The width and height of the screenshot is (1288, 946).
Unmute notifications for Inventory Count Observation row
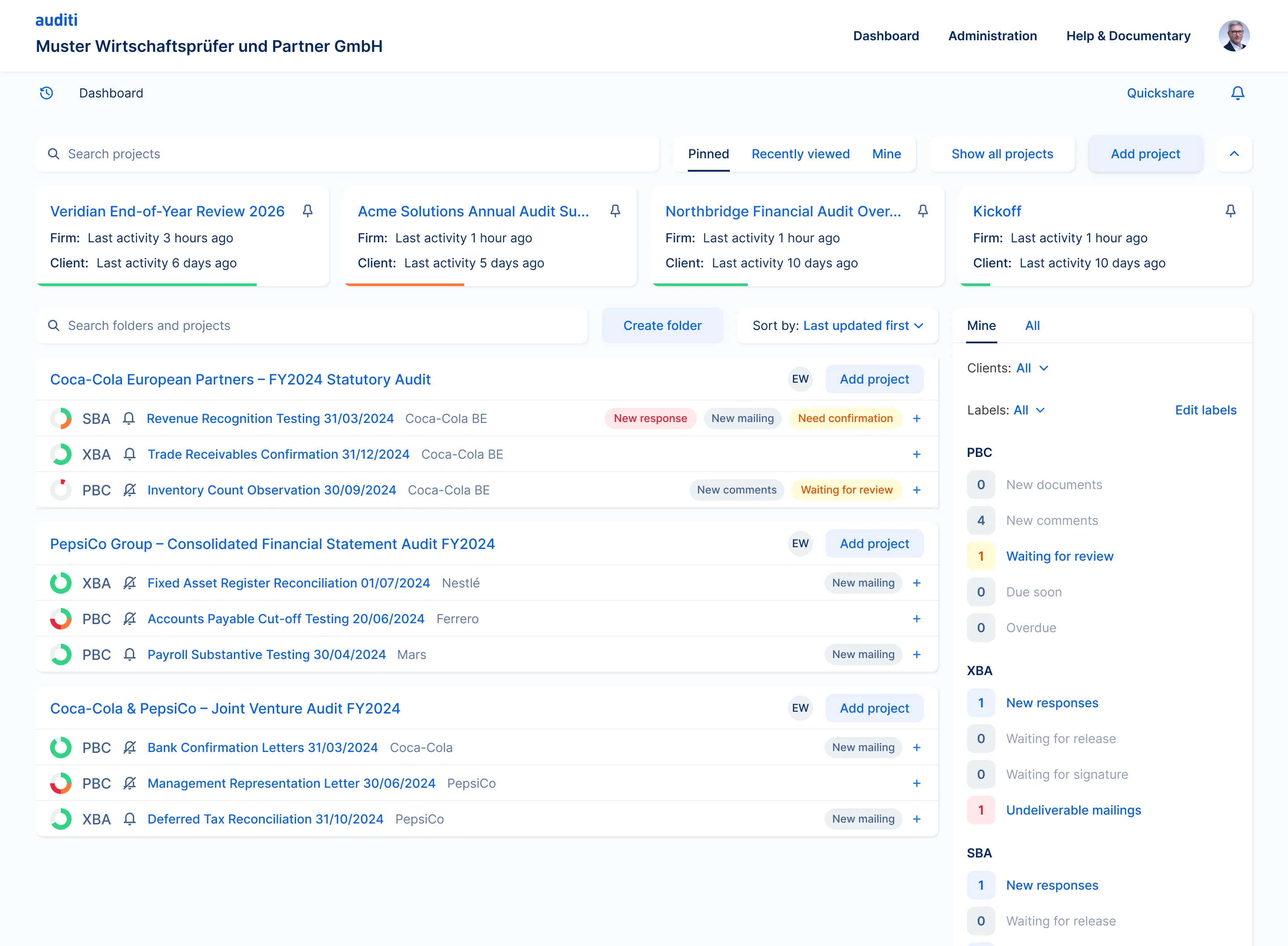click(x=129, y=490)
